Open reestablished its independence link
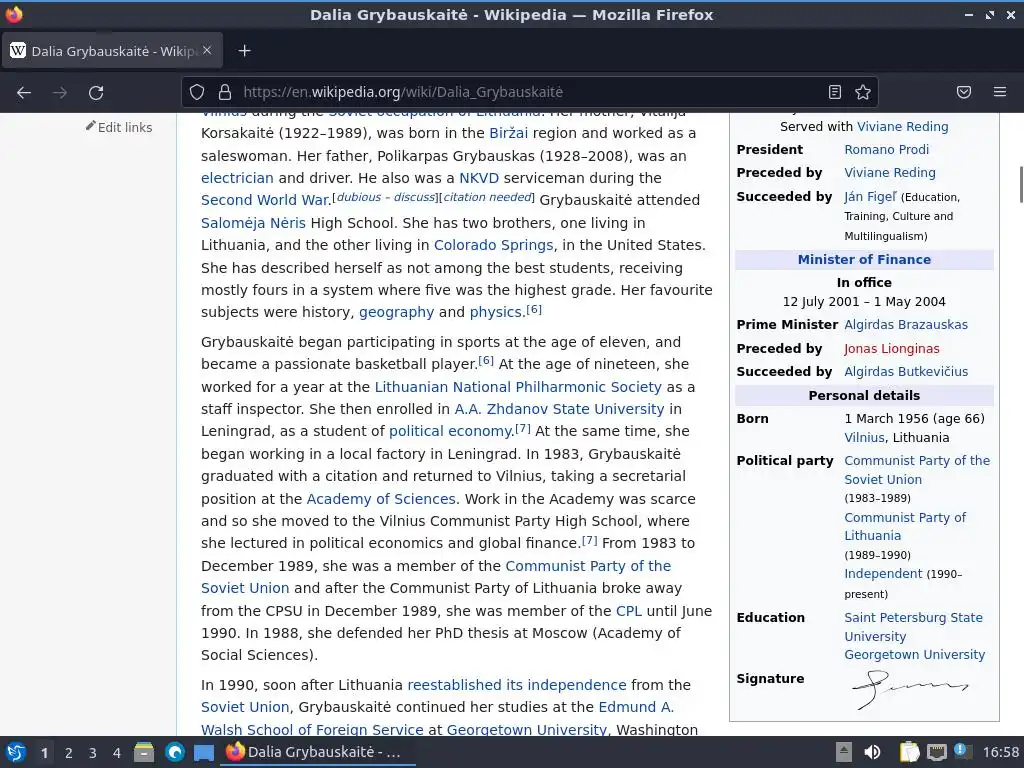The height and width of the screenshot is (768, 1024). [517, 685]
